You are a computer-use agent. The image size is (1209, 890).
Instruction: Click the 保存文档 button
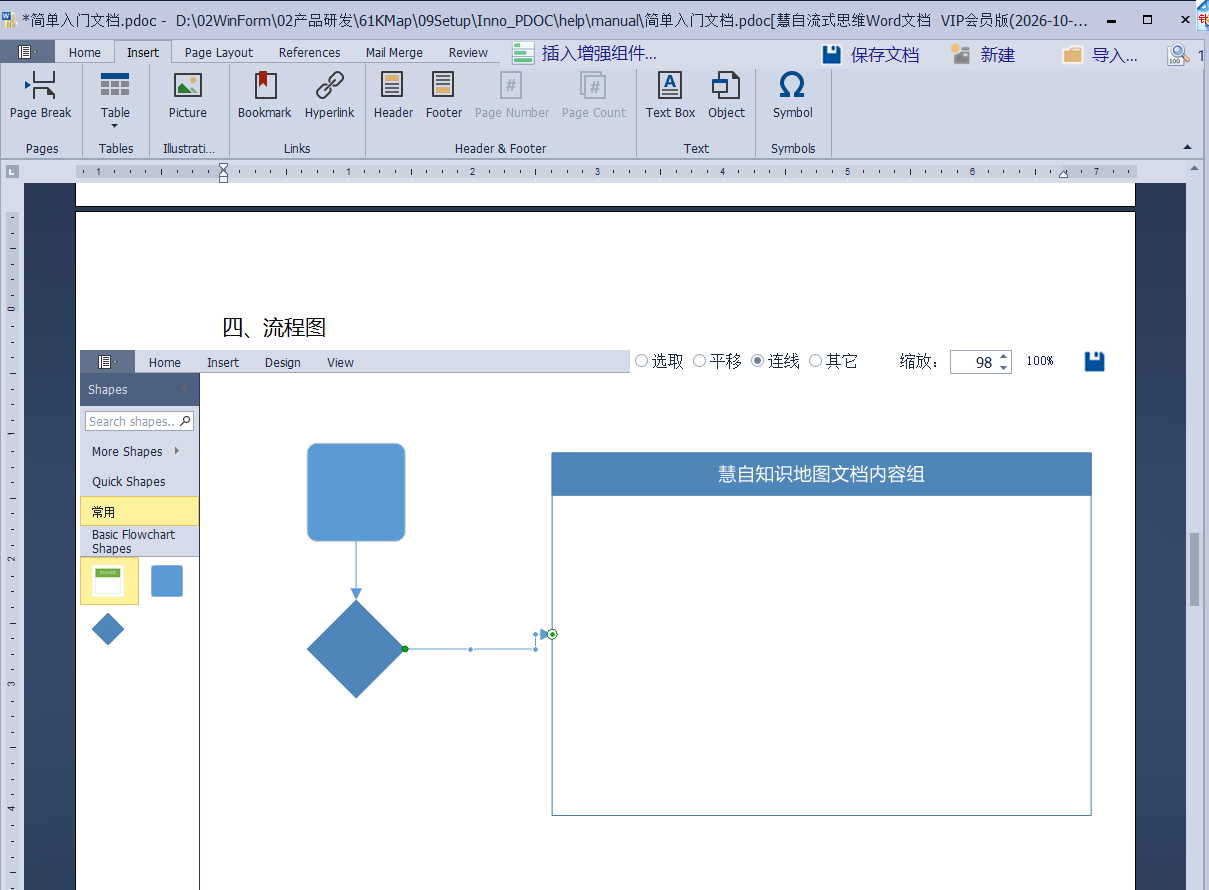coord(870,55)
